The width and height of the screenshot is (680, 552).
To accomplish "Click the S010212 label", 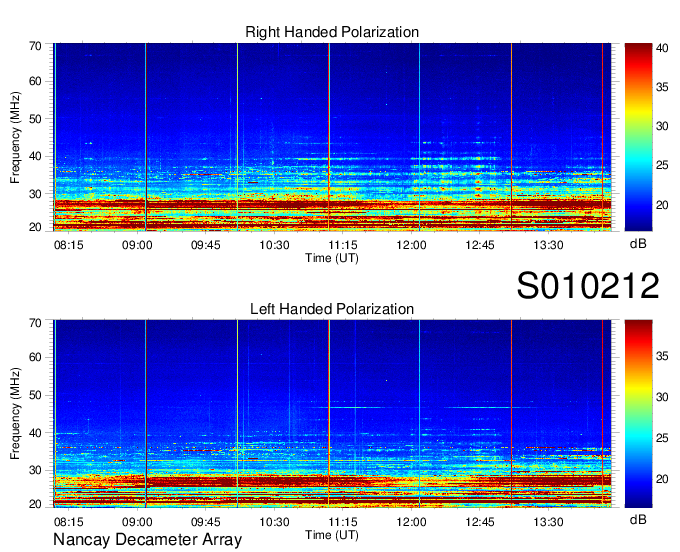I will point(588,285).
